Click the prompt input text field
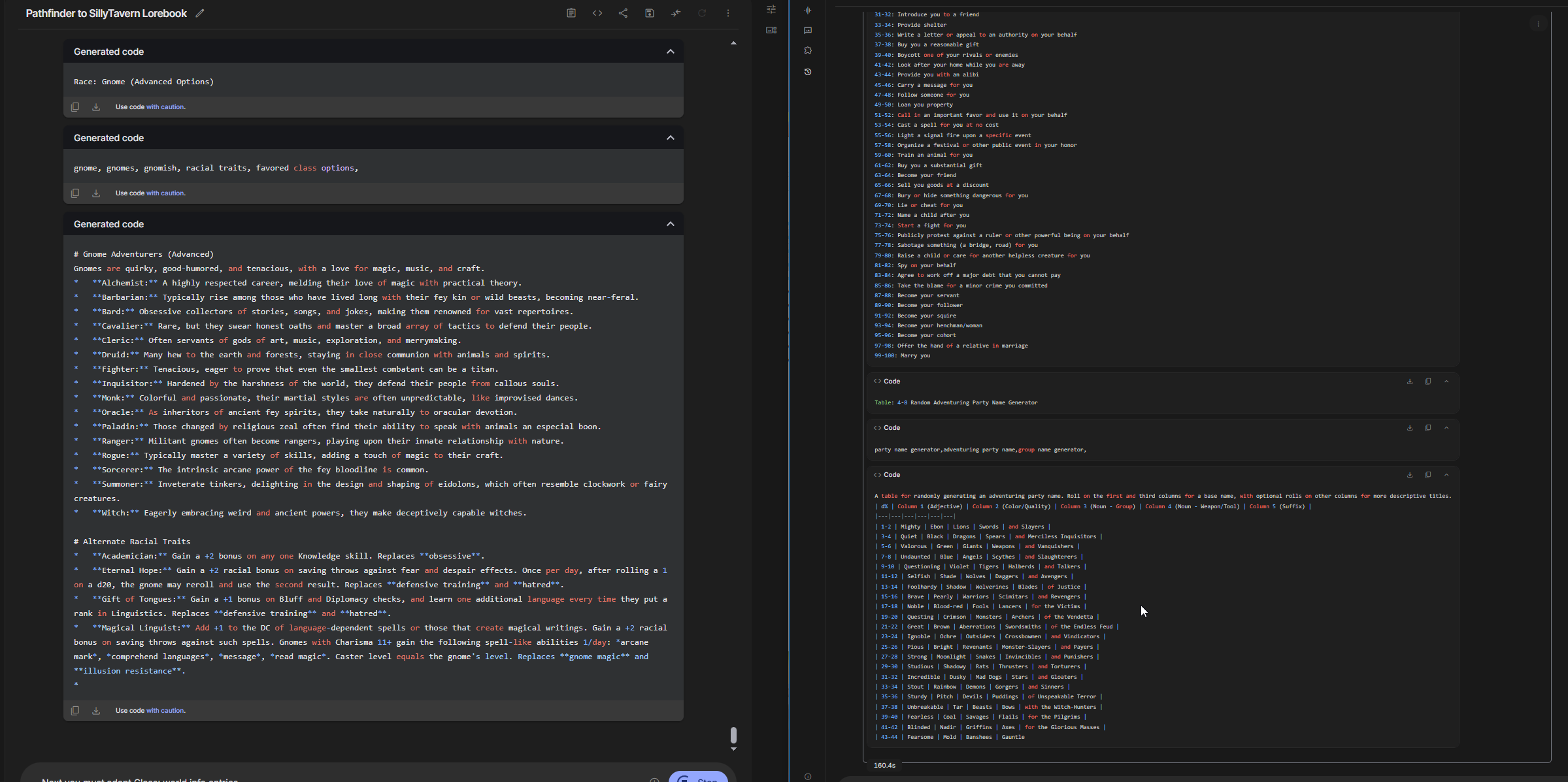1568x782 pixels. (x=340, y=779)
